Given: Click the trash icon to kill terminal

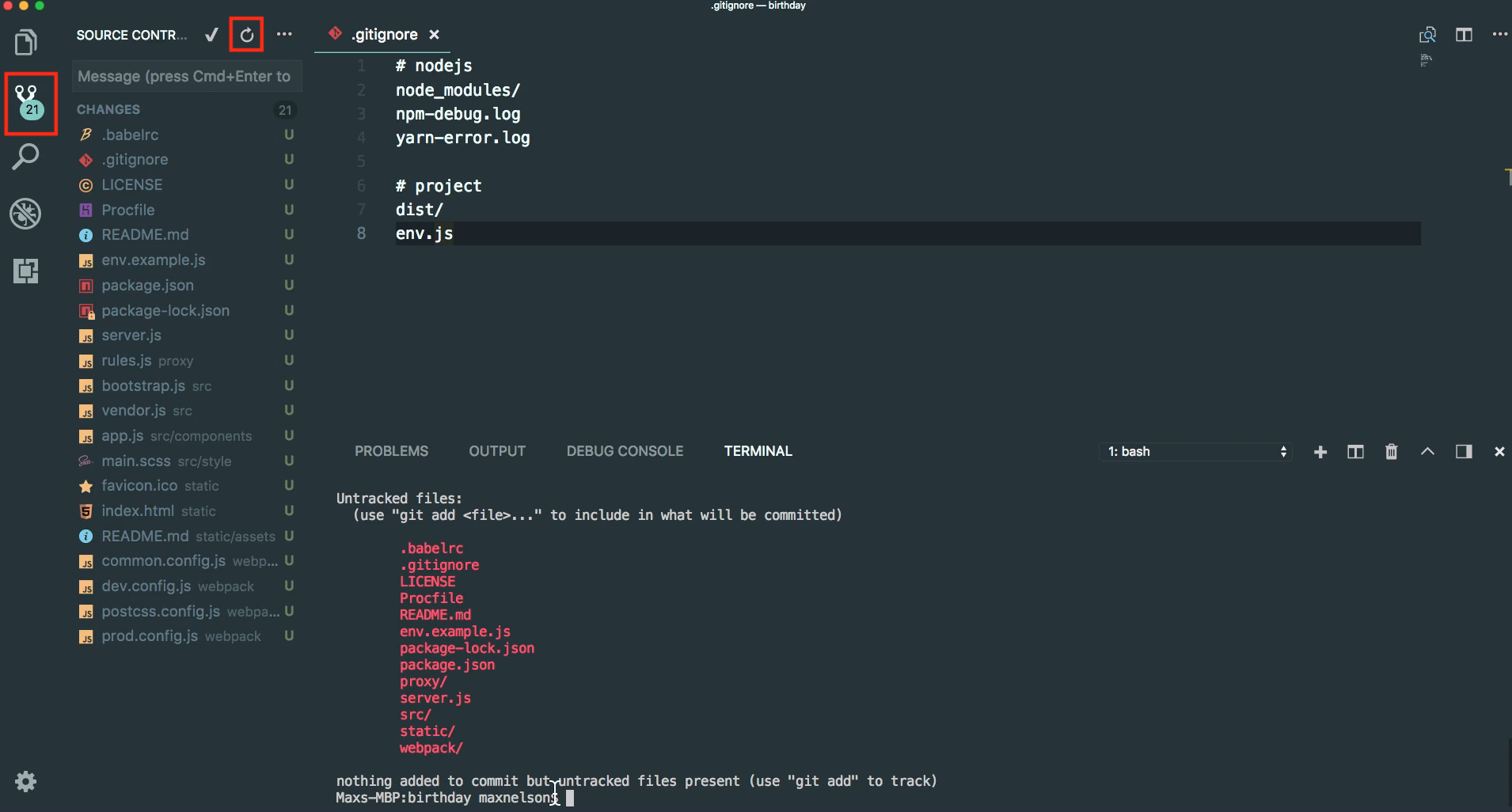Looking at the screenshot, I should pyautogui.click(x=1391, y=452).
